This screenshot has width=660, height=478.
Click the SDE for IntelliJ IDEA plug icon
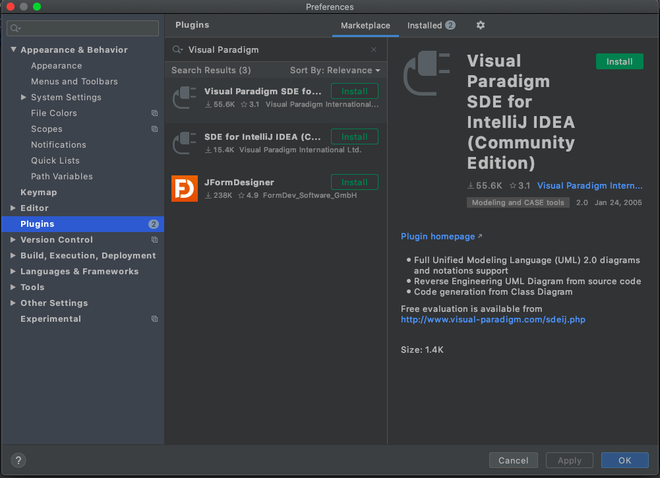coord(185,142)
